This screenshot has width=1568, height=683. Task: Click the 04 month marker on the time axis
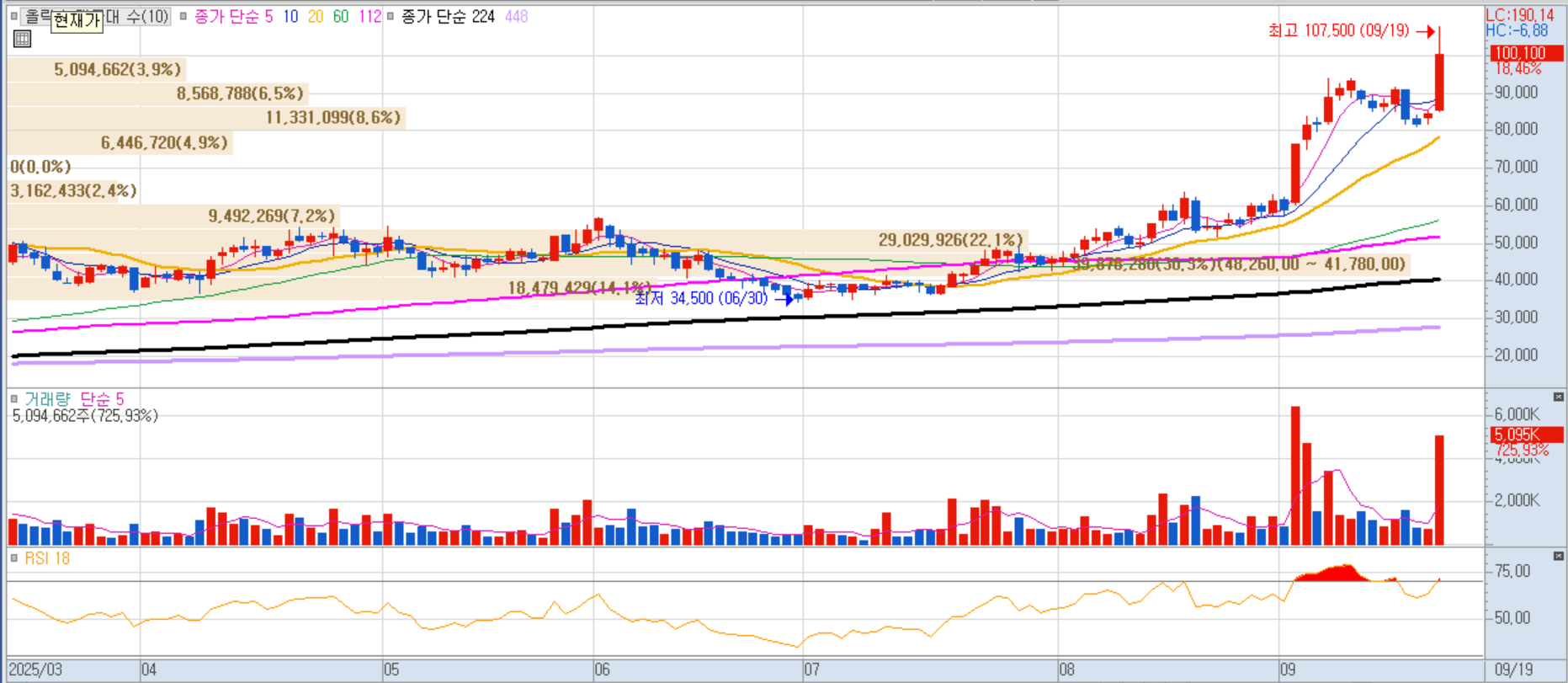click(149, 670)
